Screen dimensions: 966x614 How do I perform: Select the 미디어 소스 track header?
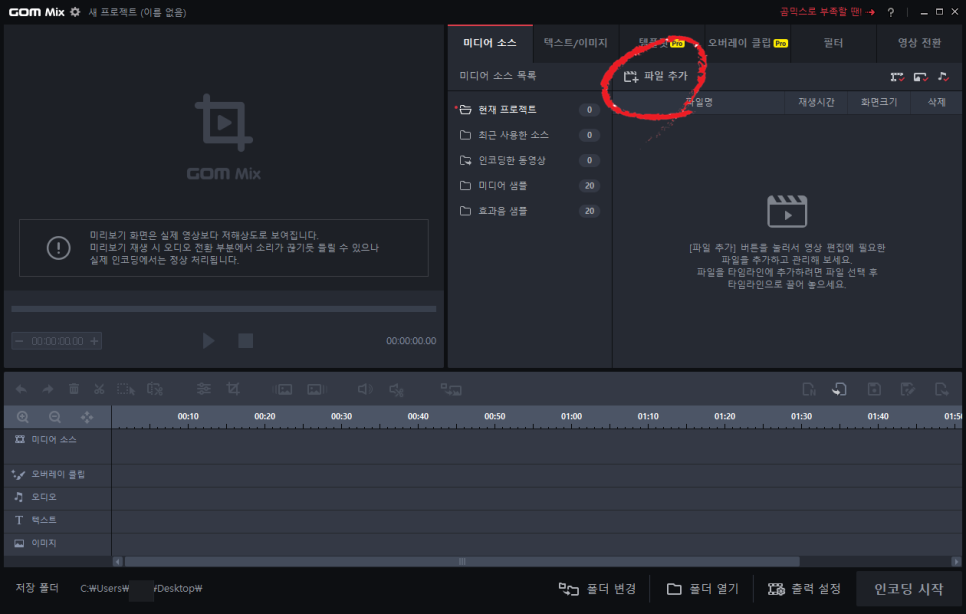coord(57,445)
